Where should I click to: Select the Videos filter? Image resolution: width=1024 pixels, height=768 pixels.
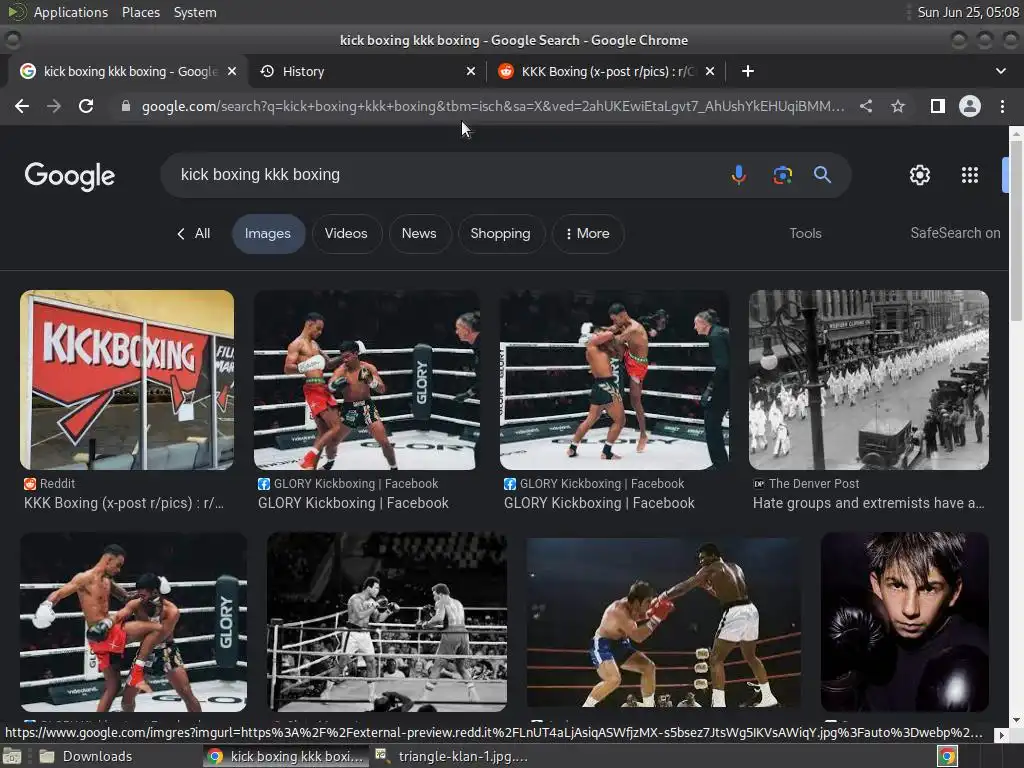coord(346,233)
